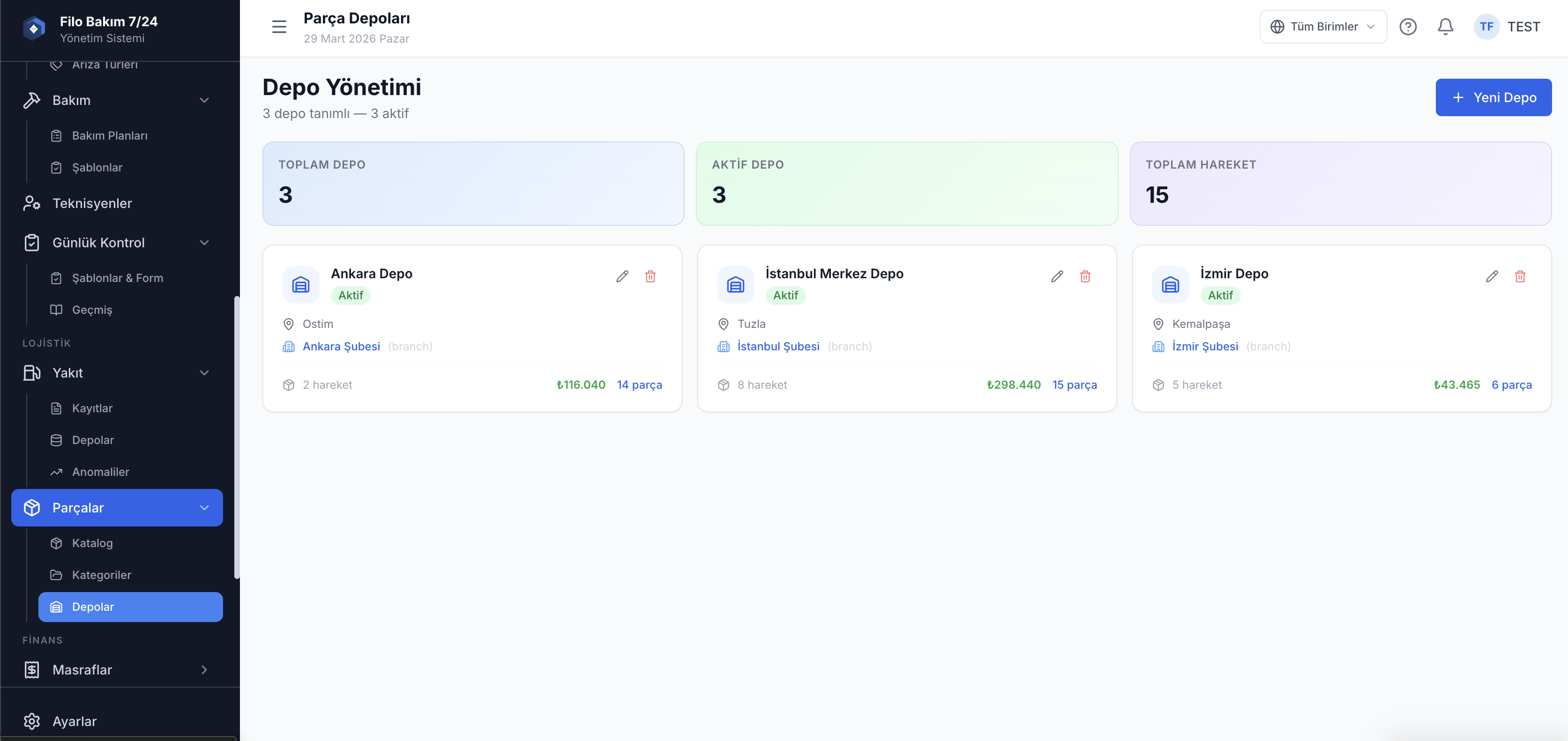Click the İstanbul Merkez Depo warehouse icon
Screen dimensions: 1568x741
tap(735, 284)
